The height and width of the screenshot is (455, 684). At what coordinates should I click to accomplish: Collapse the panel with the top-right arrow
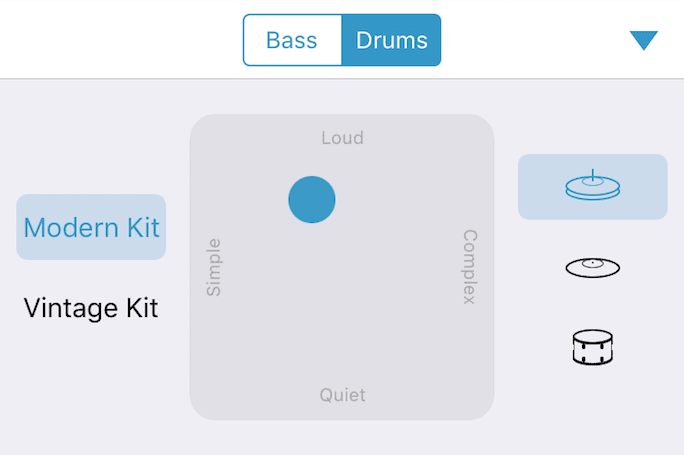(x=643, y=40)
